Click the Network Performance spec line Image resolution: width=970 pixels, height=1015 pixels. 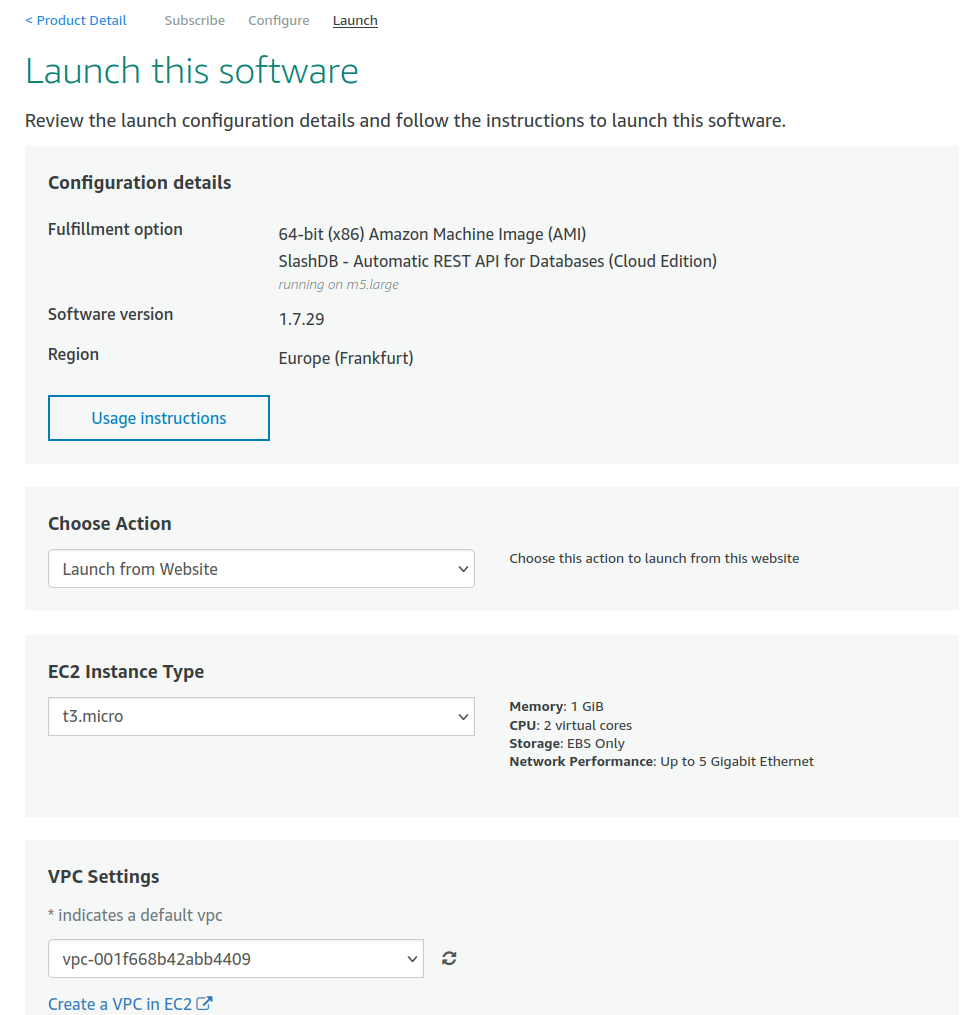tap(661, 762)
